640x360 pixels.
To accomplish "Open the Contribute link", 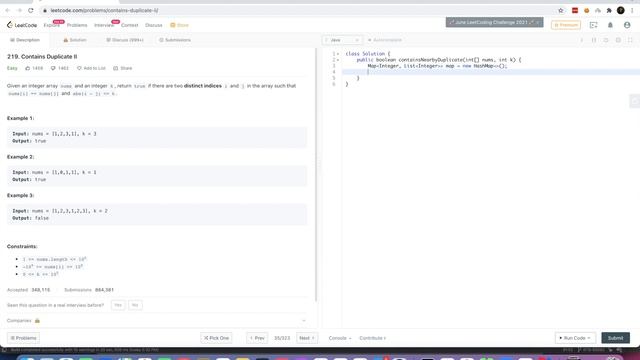I will pos(372,338).
